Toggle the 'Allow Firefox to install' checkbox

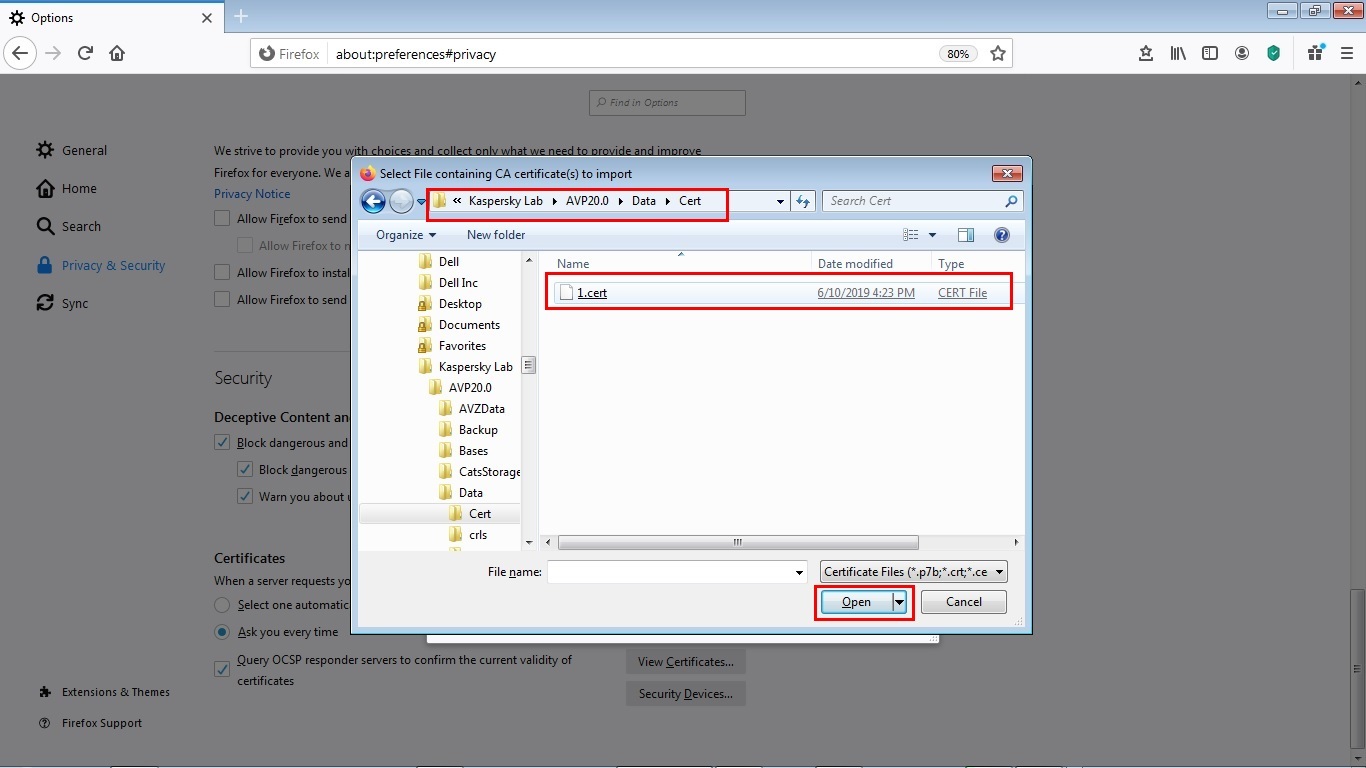tap(222, 272)
